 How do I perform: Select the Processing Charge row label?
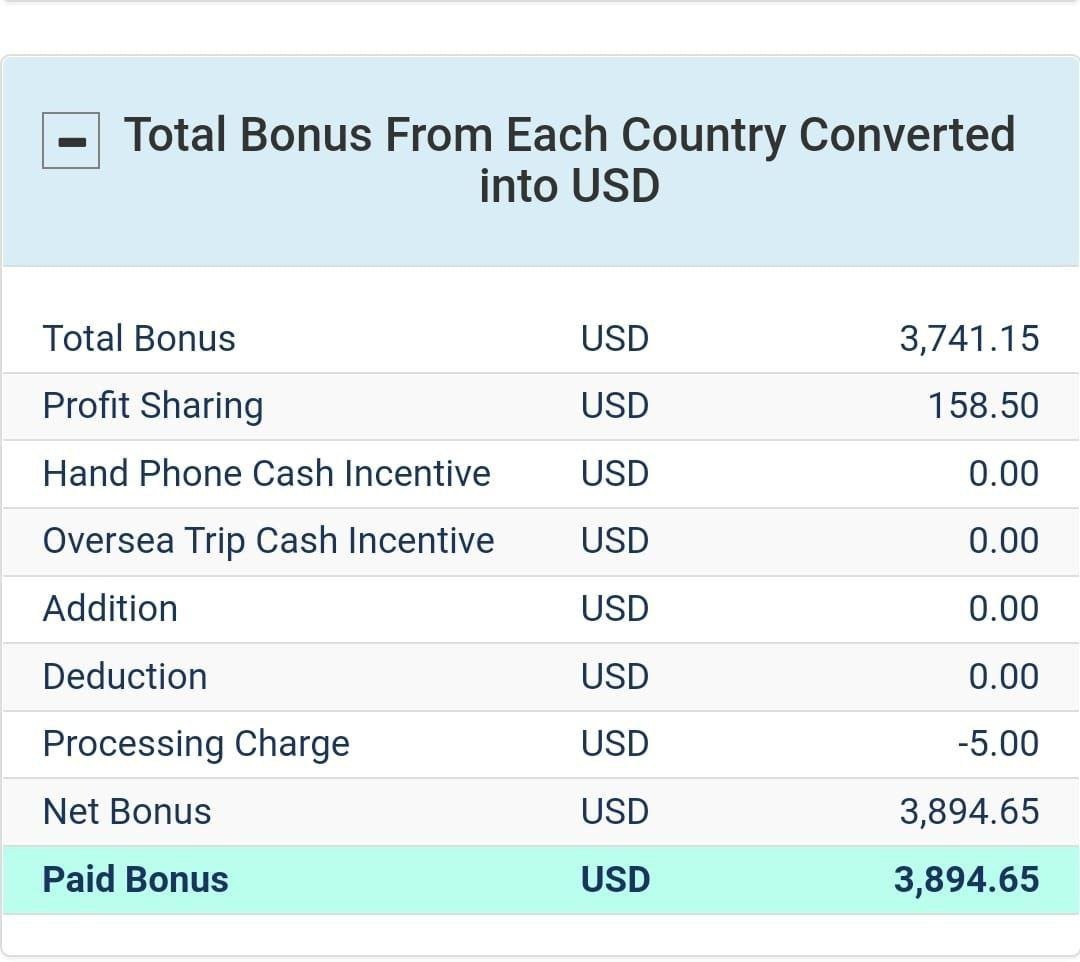point(196,744)
